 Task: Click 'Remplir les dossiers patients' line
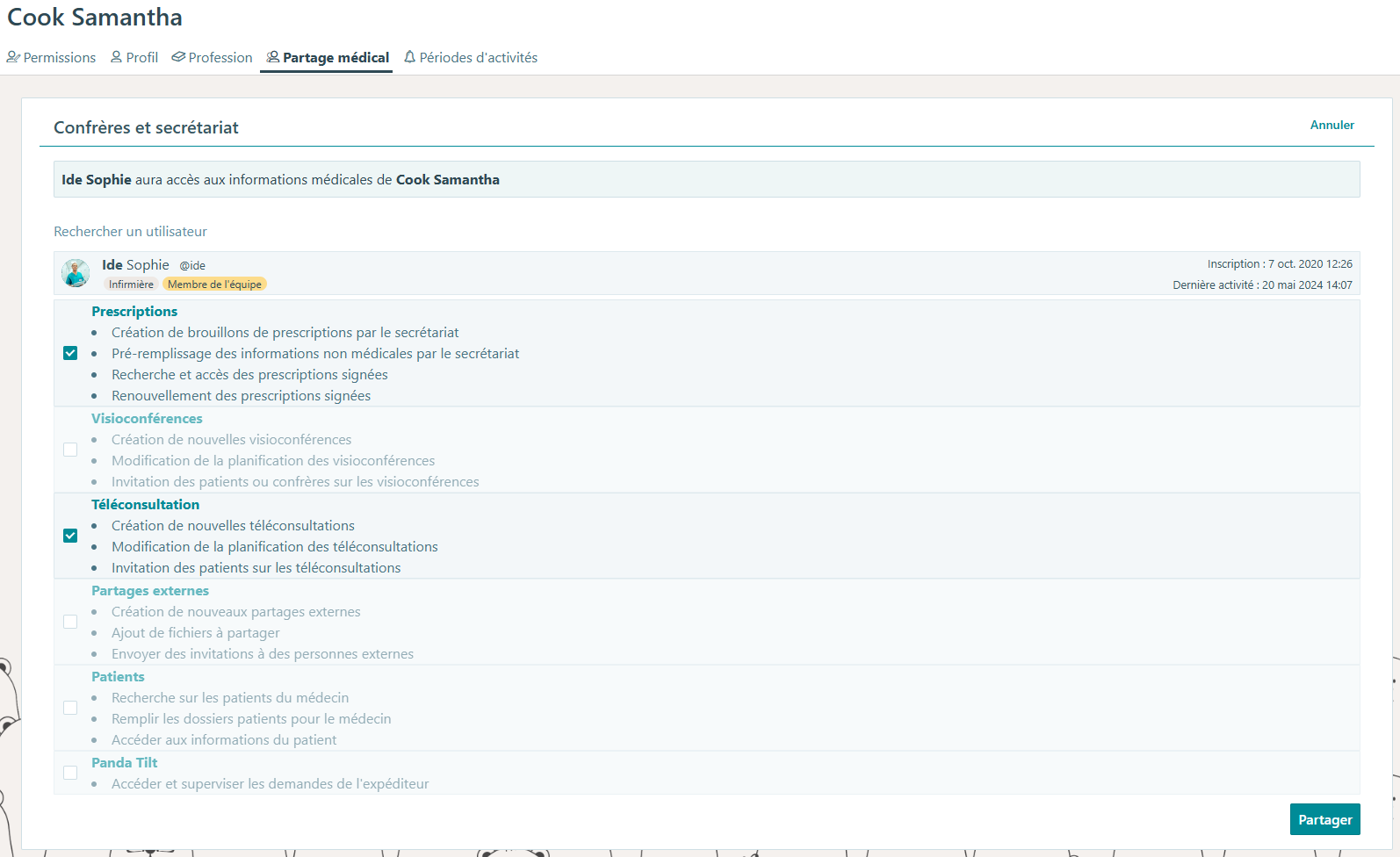pyautogui.click(x=251, y=719)
